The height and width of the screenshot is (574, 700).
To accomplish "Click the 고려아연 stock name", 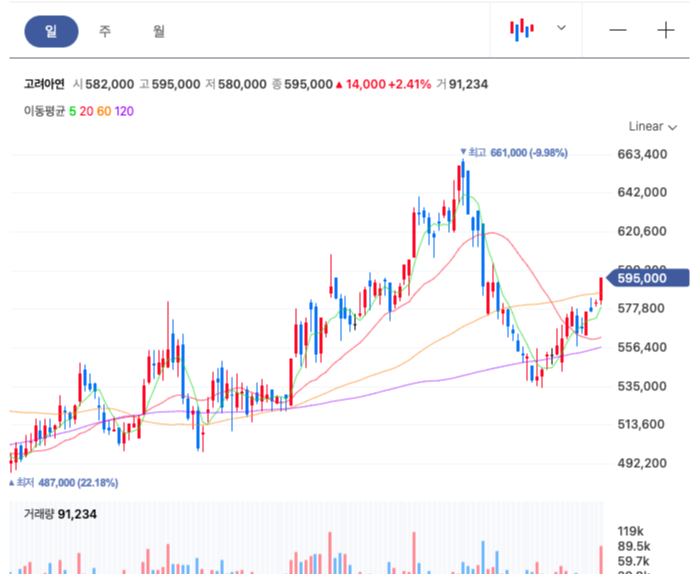I will (x=44, y=84).
